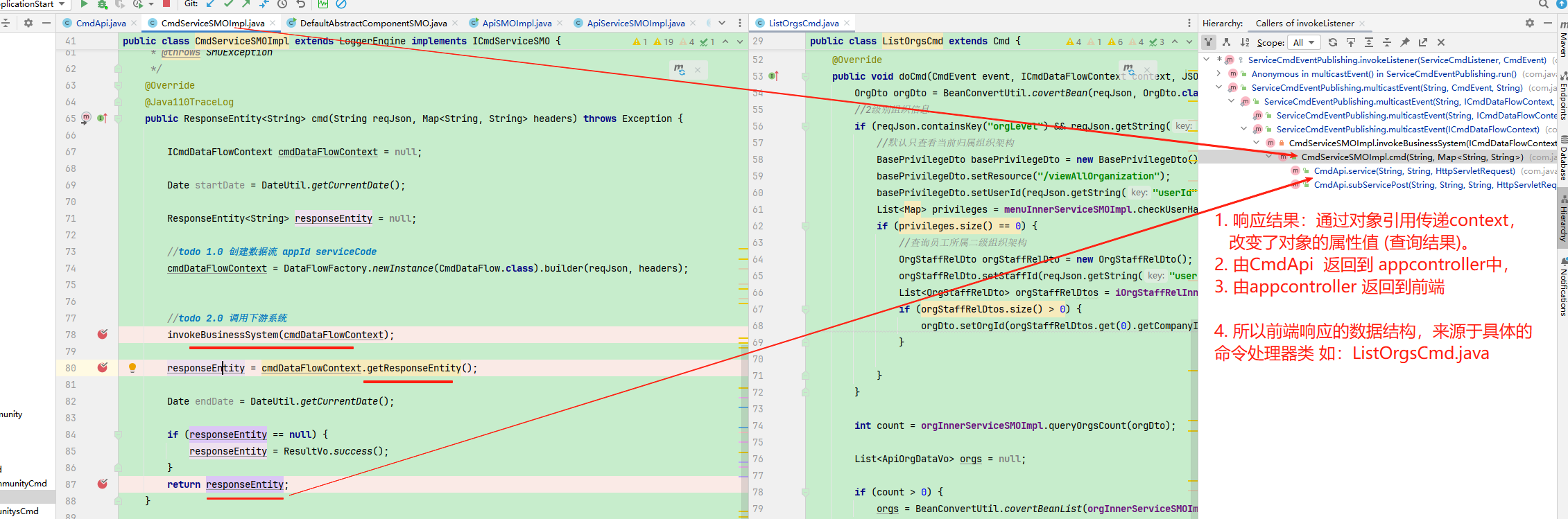The height and width of the screenshot is (519, 1568).
Task: Fold the cmd method at line 65
Action: pyautogui.click(x=119, y=118)
